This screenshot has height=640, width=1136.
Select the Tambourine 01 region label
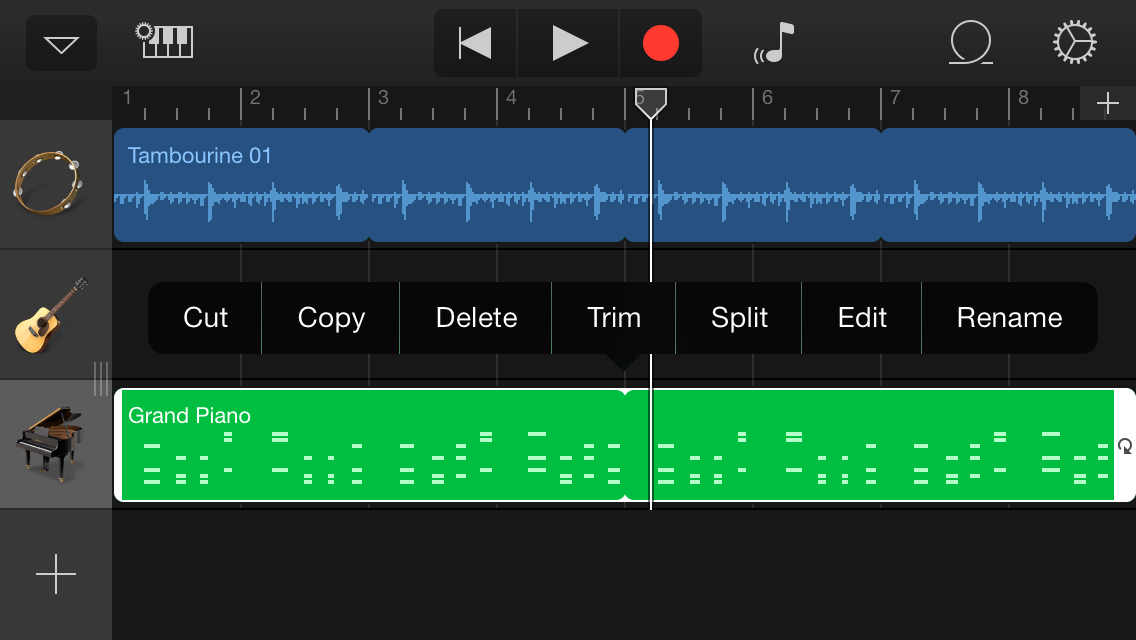click(x=199, y=155)
